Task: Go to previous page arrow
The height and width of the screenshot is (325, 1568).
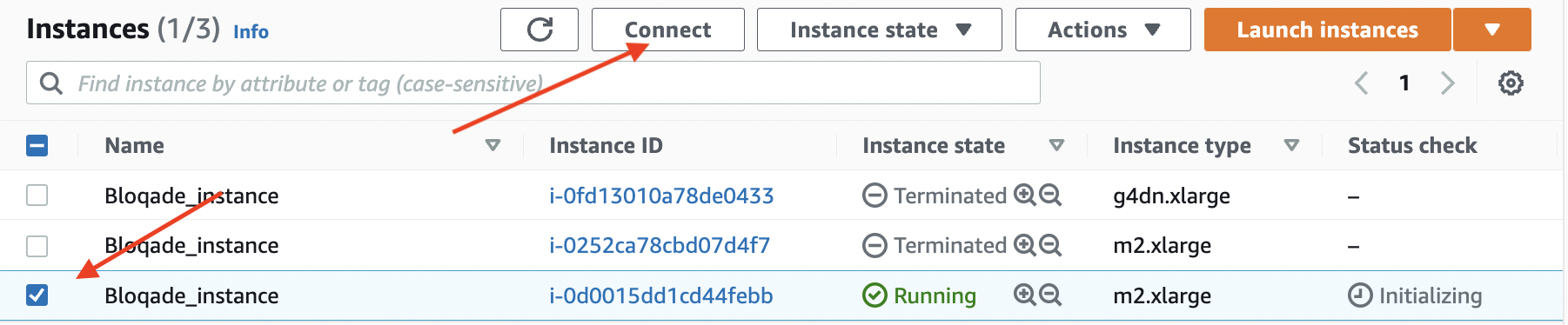Action: (1362, 83)
